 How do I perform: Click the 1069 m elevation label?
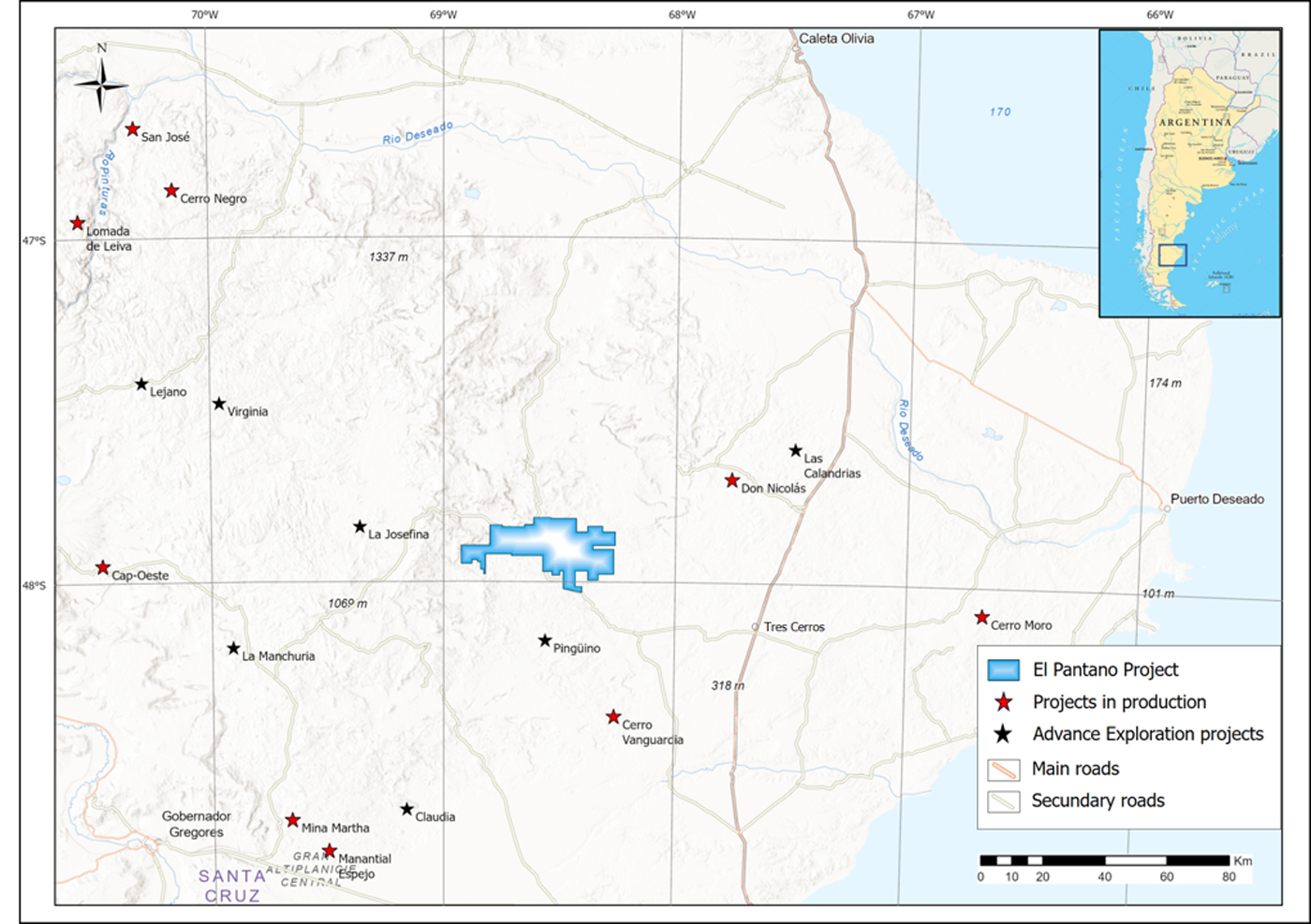click(x=347, y=604)
